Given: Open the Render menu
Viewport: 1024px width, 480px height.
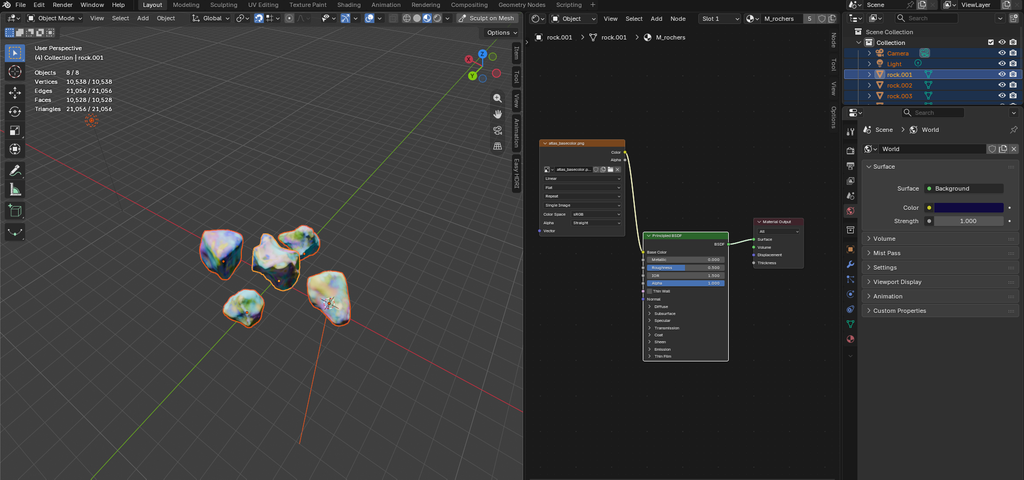Looking at the screenshot, I should [x=63, y=5].
